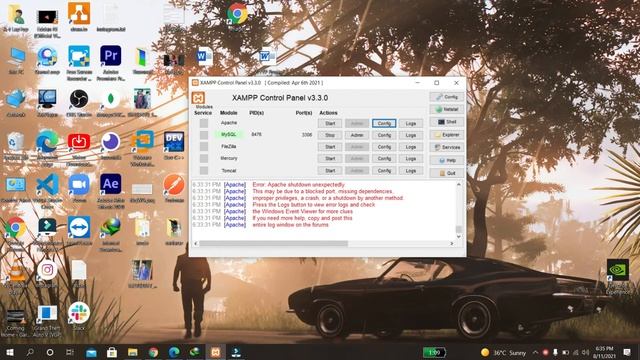Toggle the MySQL service checkbox

pos(204,135)
